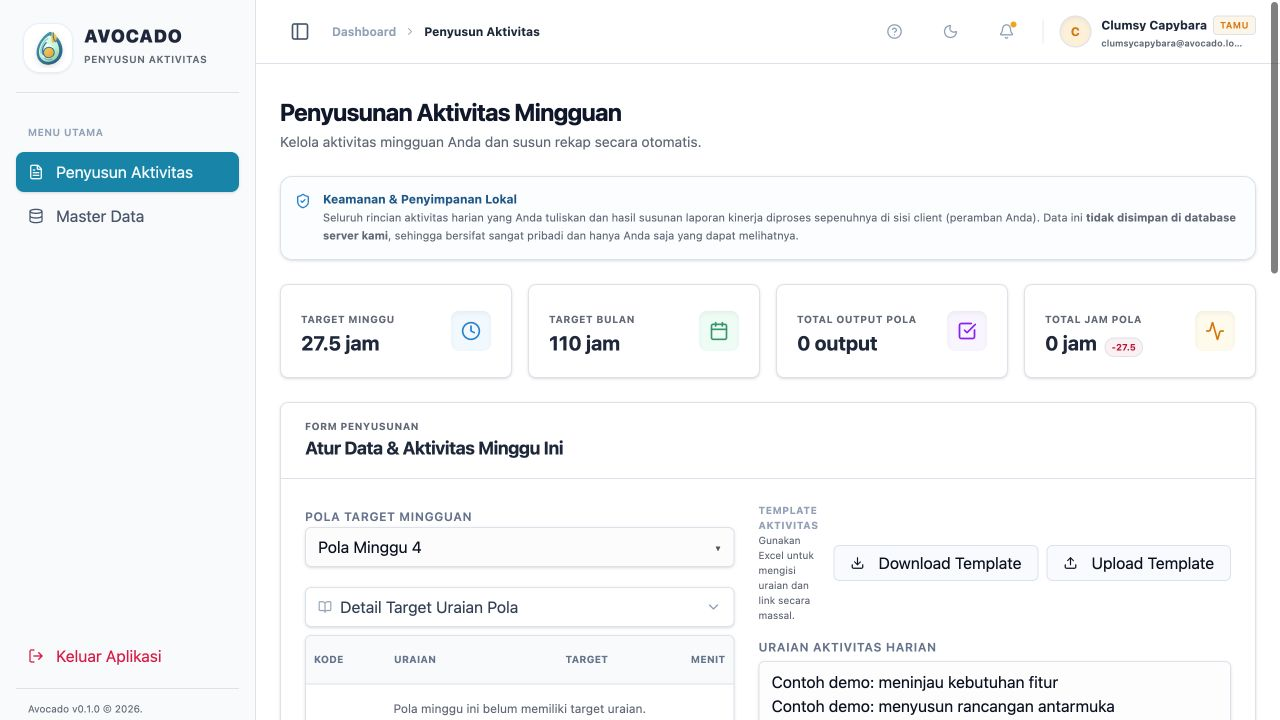This screenshot has height=720, width=1280.
Task: Click the 27.5 jam target value
Action: (x=340, y=344)
